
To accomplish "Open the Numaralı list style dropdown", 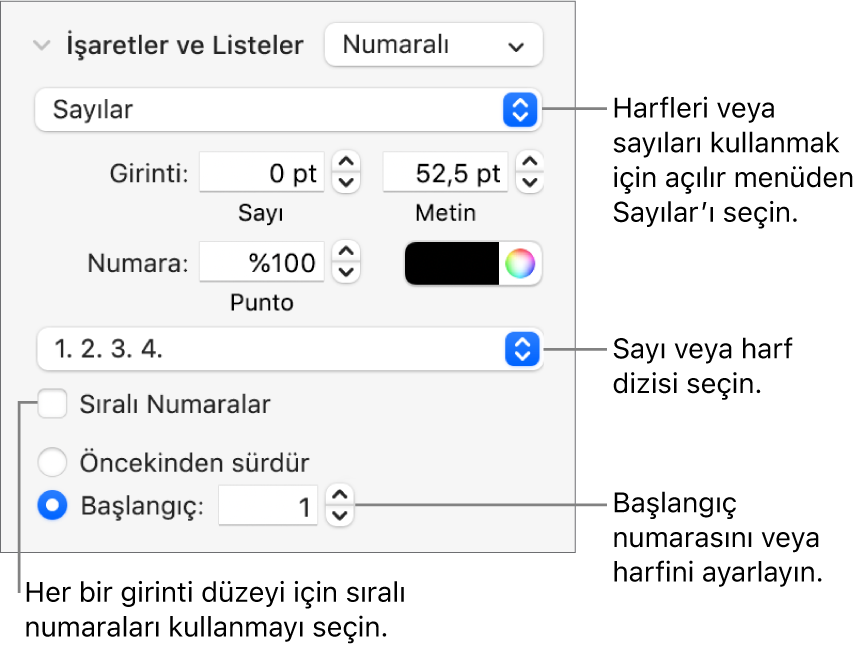I will (433, 45).
